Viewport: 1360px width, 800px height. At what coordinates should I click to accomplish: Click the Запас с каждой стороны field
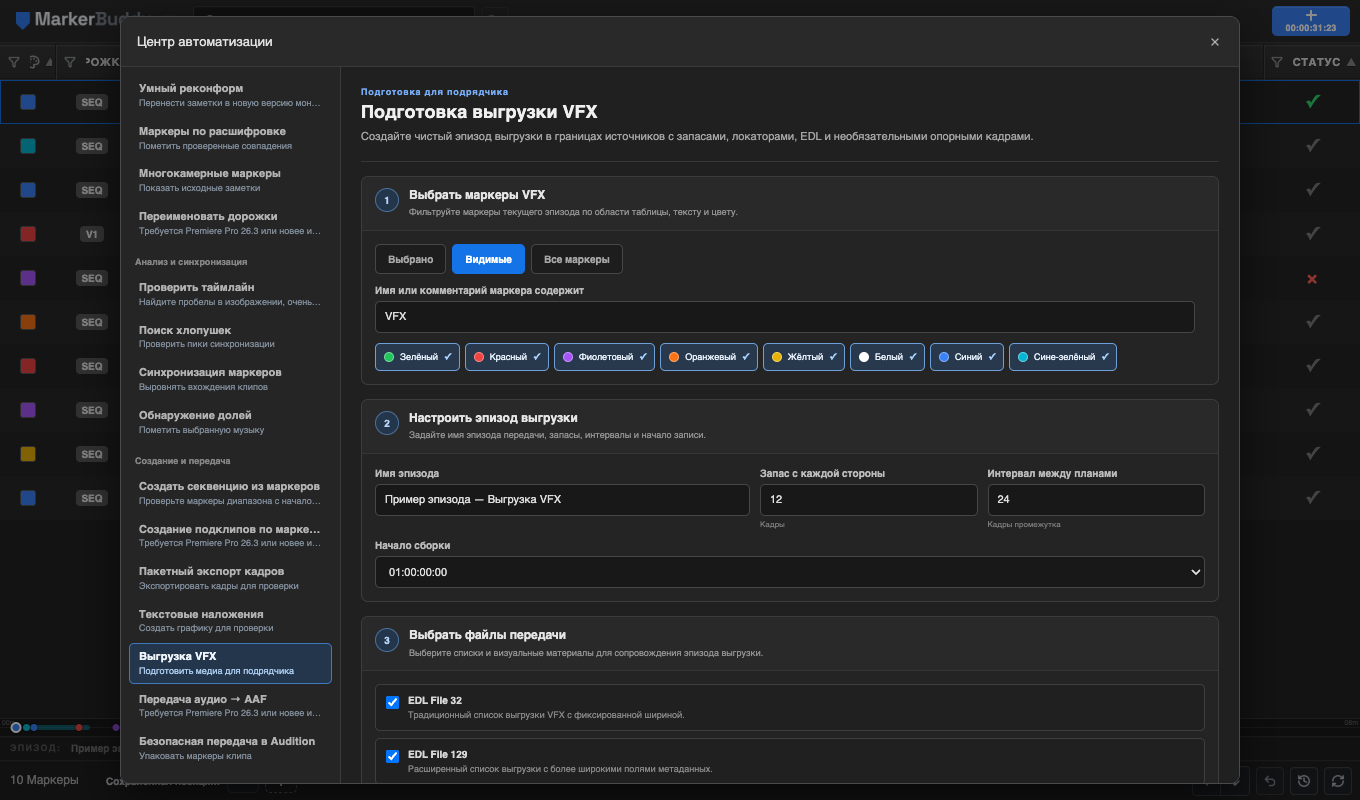pos(868,500)
